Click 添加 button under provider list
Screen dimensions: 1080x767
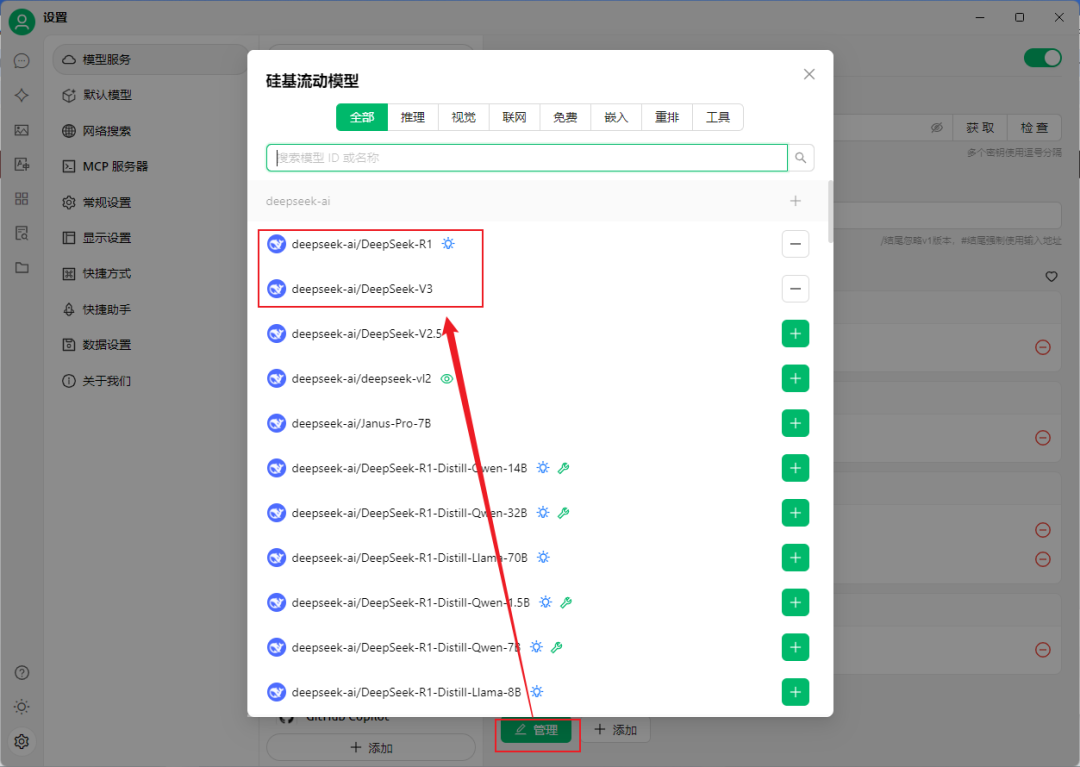371,748
